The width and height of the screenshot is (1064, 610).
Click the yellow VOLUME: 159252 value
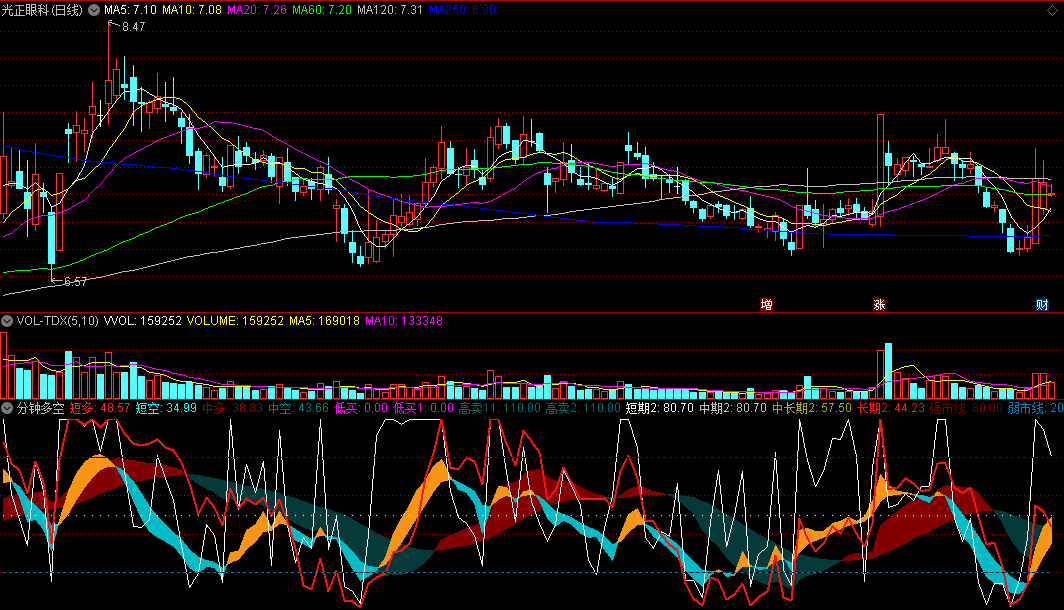[x=235, y=320]
